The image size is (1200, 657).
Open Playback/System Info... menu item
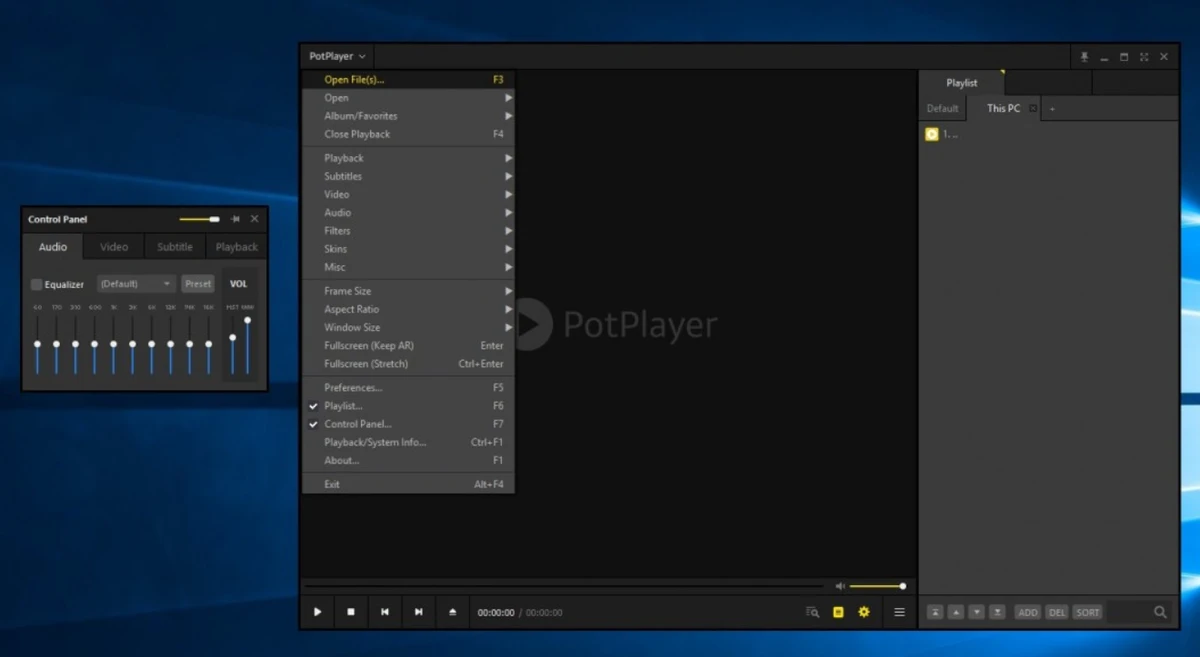[x=408, y=442]
